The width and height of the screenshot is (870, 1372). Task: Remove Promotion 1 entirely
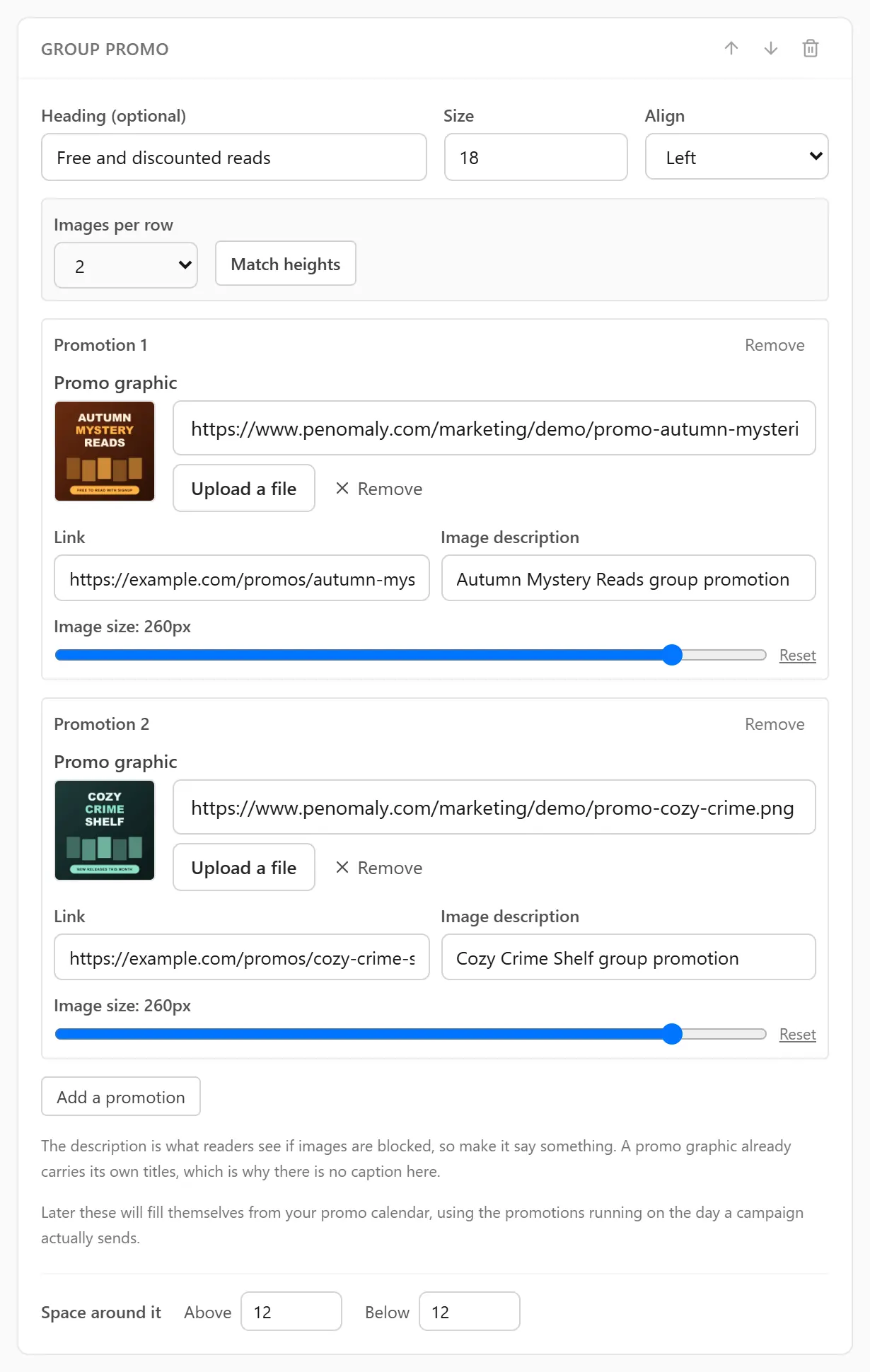(775, 345)
